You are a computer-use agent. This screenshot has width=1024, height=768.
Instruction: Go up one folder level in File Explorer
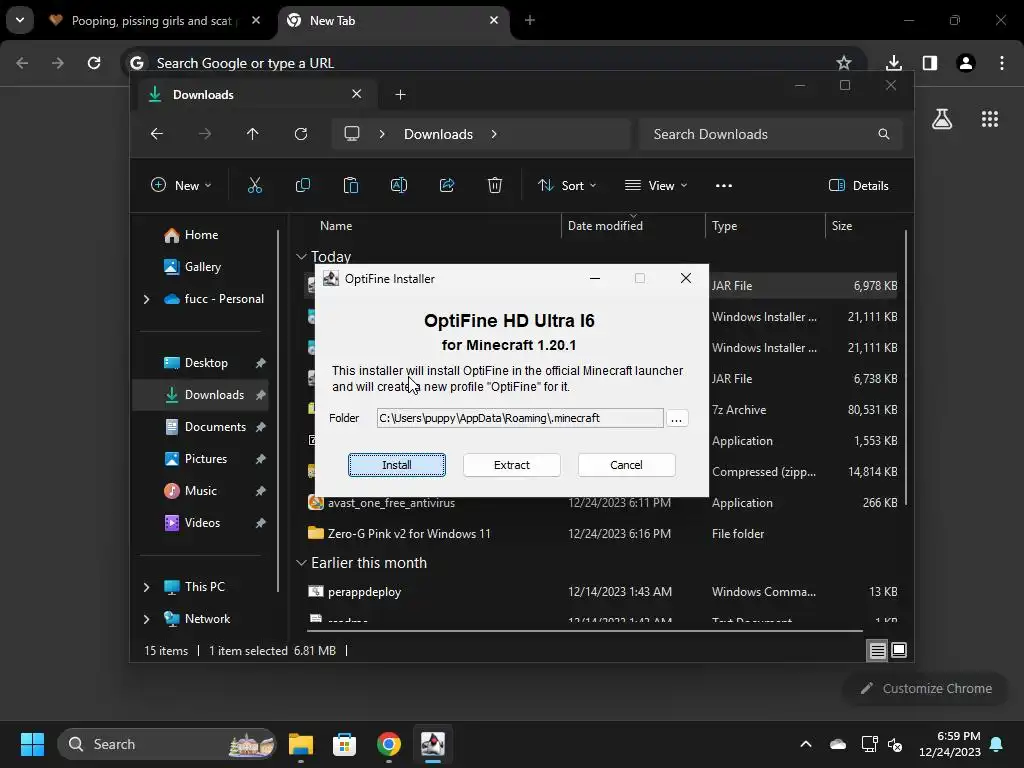tap(253, 134)
